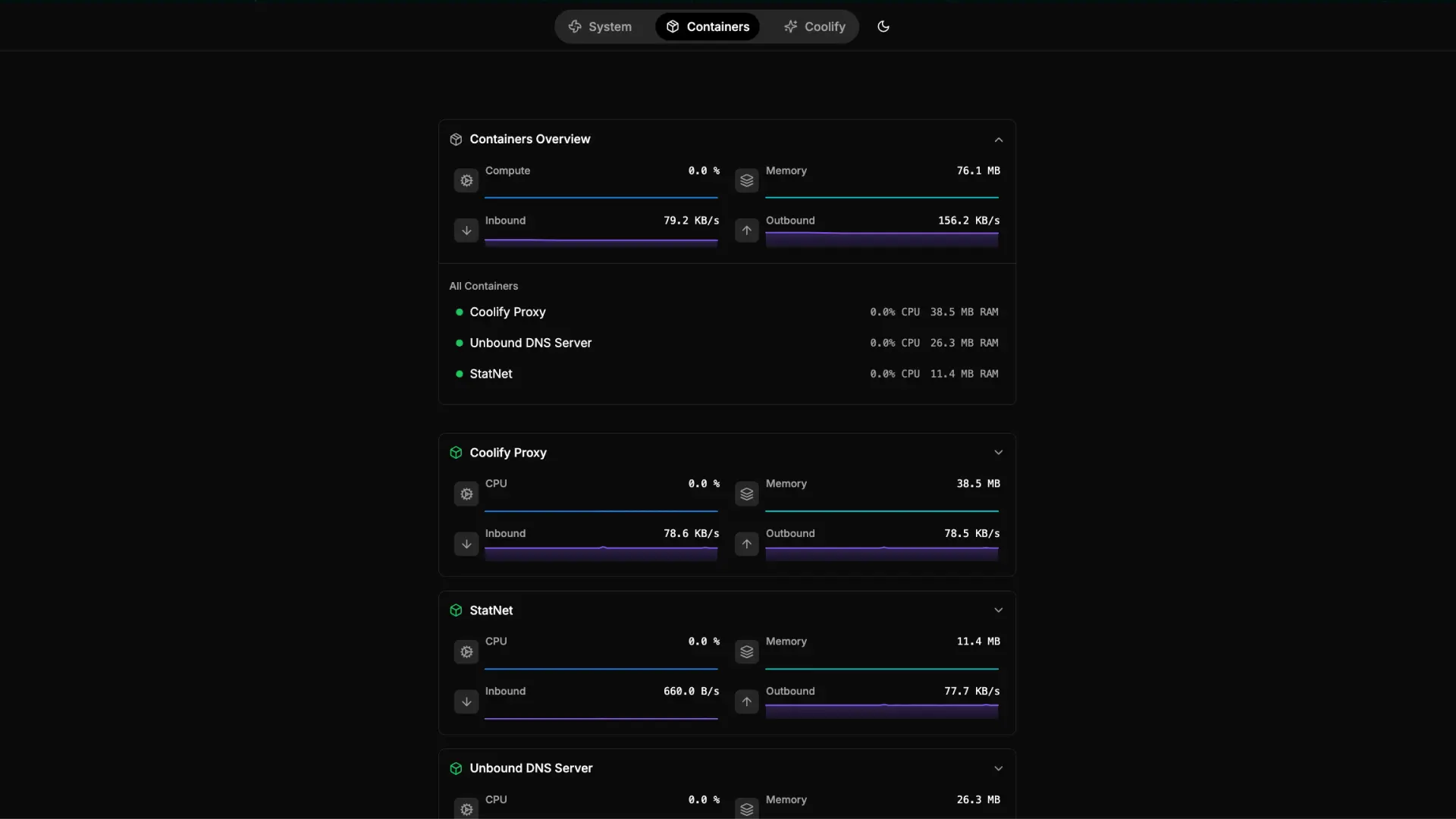This screenshot has width=1456, height=819.
Task: Click the Compute CPU icon in overview
Action: pos(466,180)
